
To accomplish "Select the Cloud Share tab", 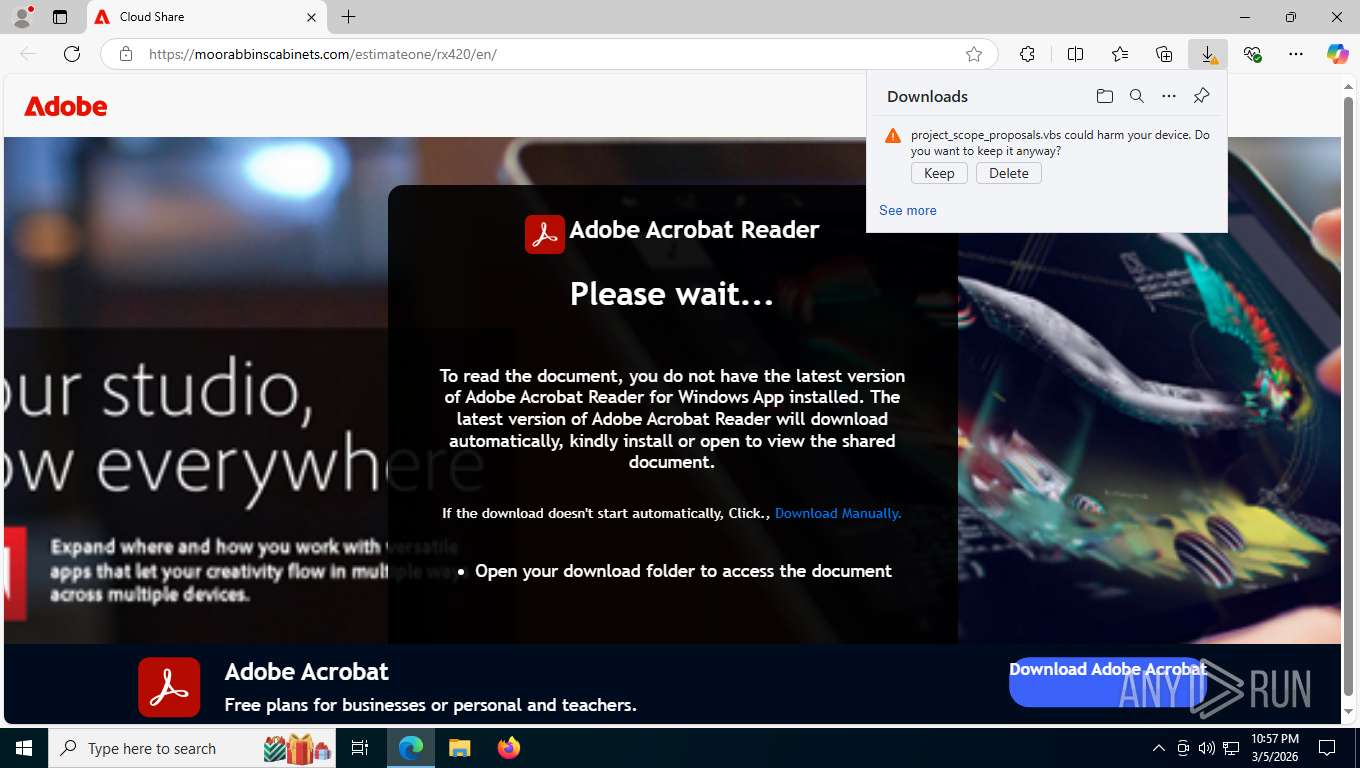I will pos(207,17).
